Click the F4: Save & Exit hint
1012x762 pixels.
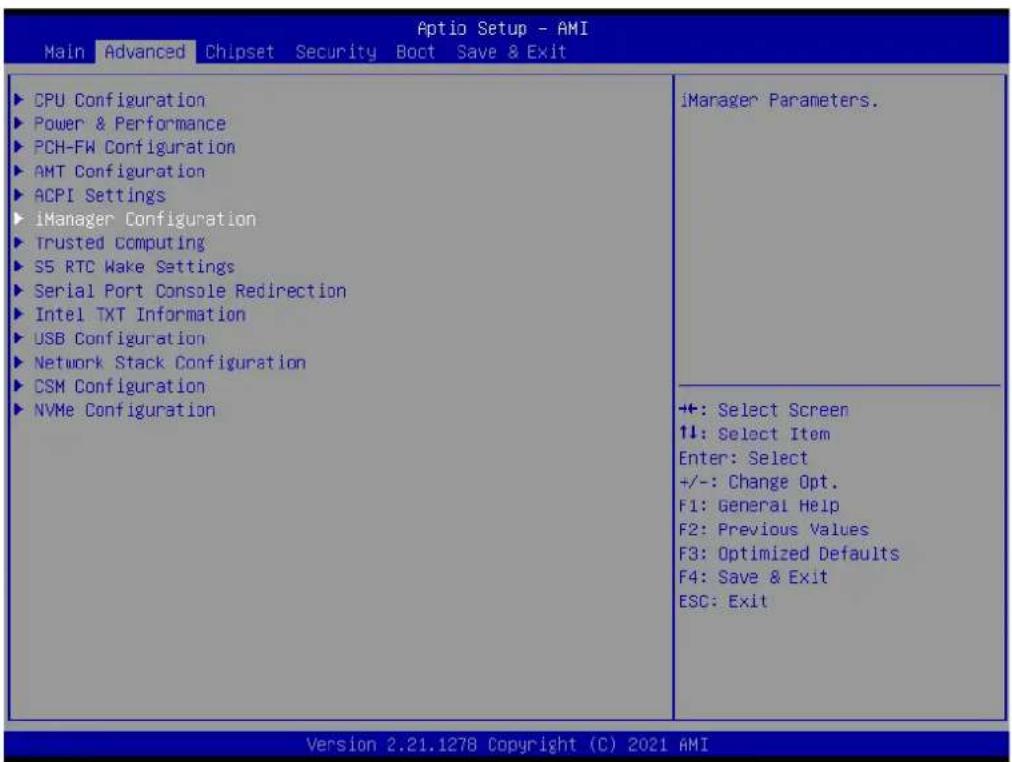pos(753,577)
